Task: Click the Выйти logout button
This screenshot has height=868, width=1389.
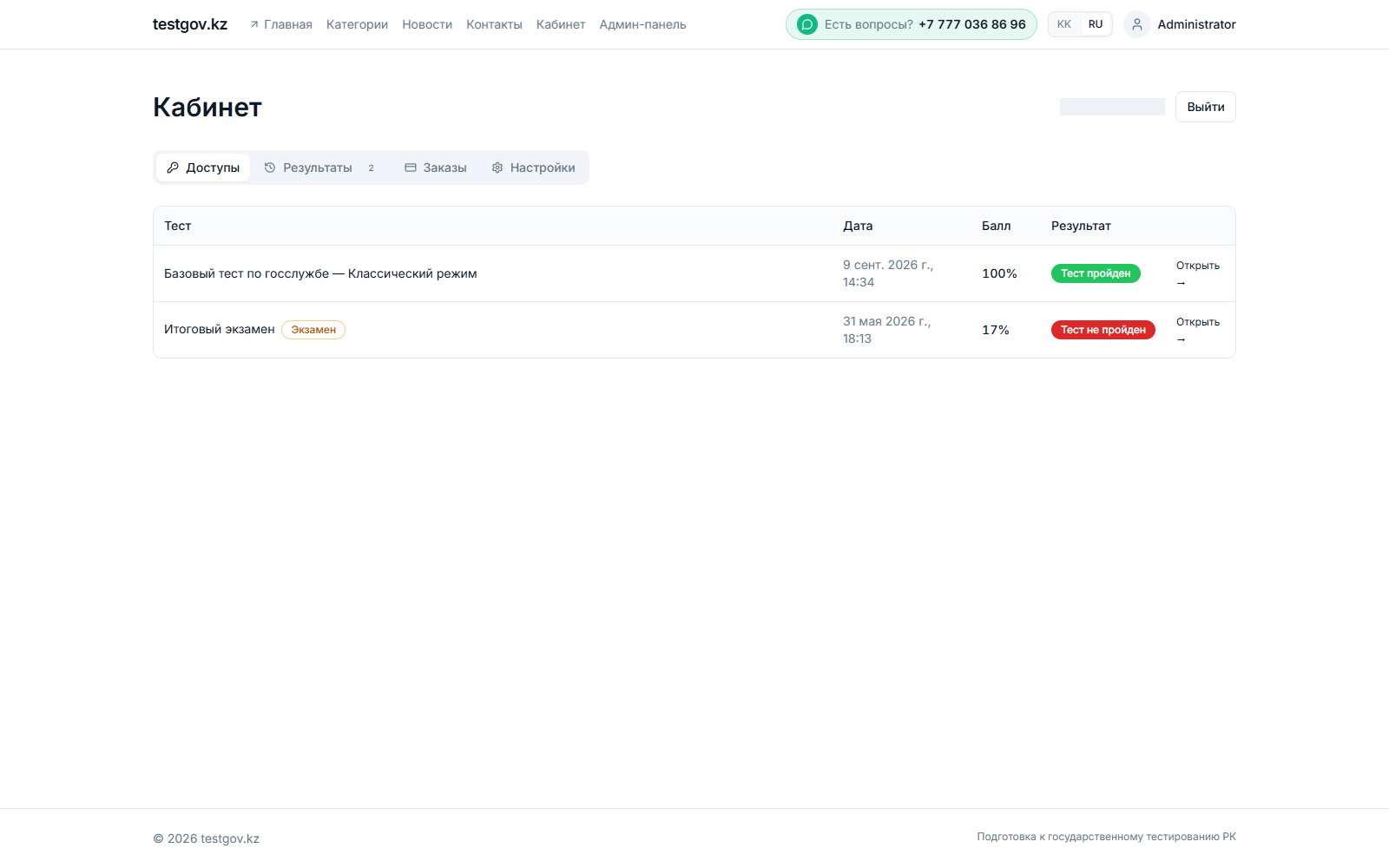Action: pos(1206,107)
